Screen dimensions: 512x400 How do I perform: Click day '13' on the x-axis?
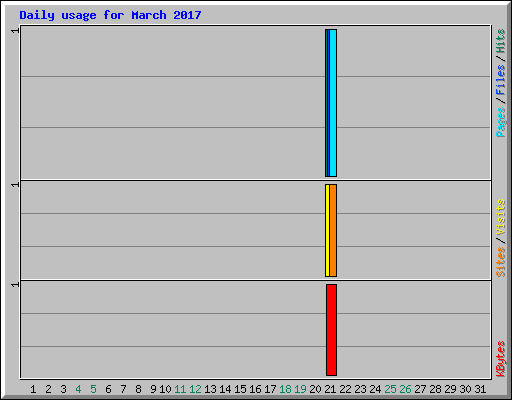pos(210,389)
